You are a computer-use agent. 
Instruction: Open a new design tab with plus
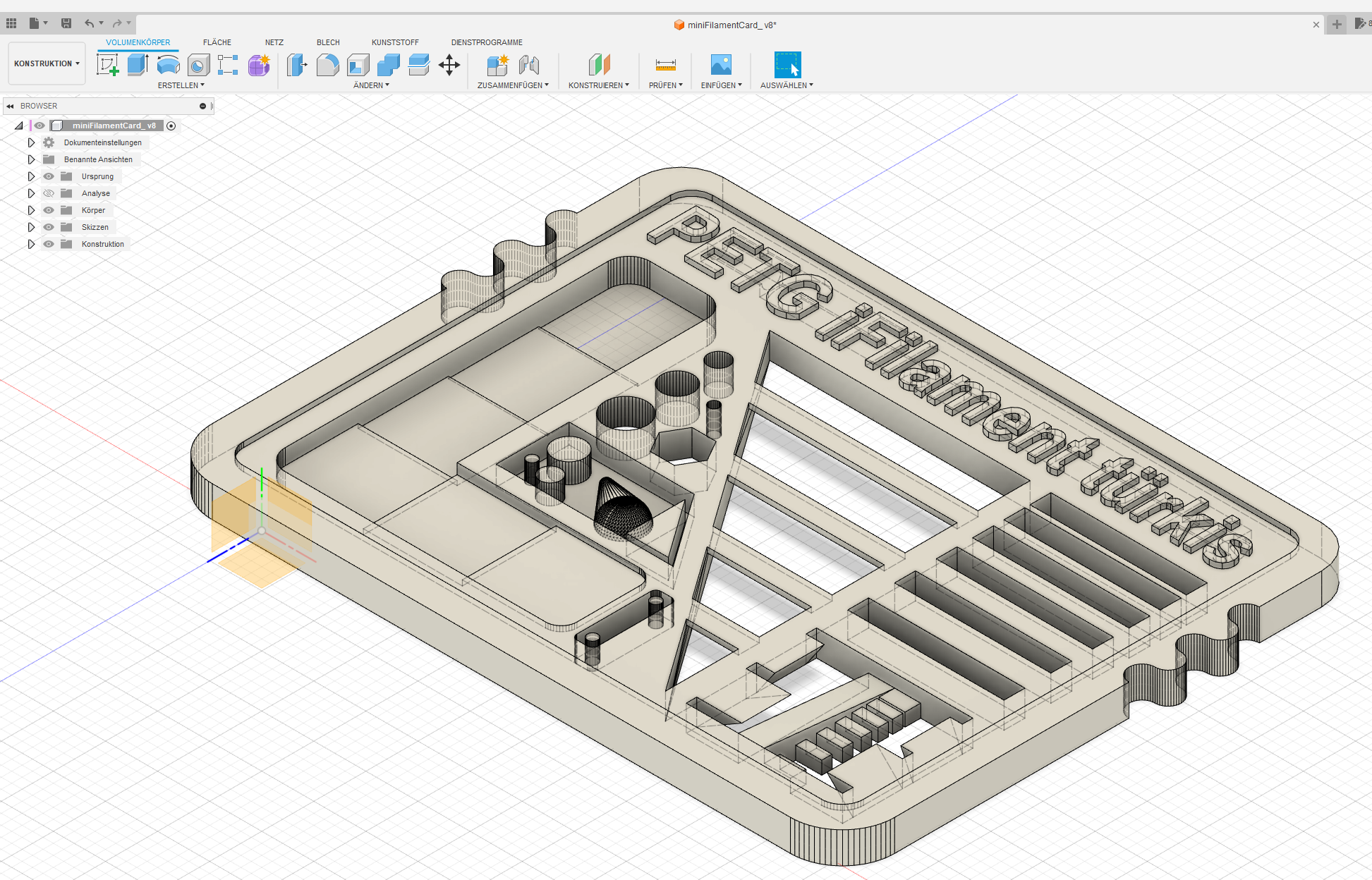click(x=1337, y=25)
